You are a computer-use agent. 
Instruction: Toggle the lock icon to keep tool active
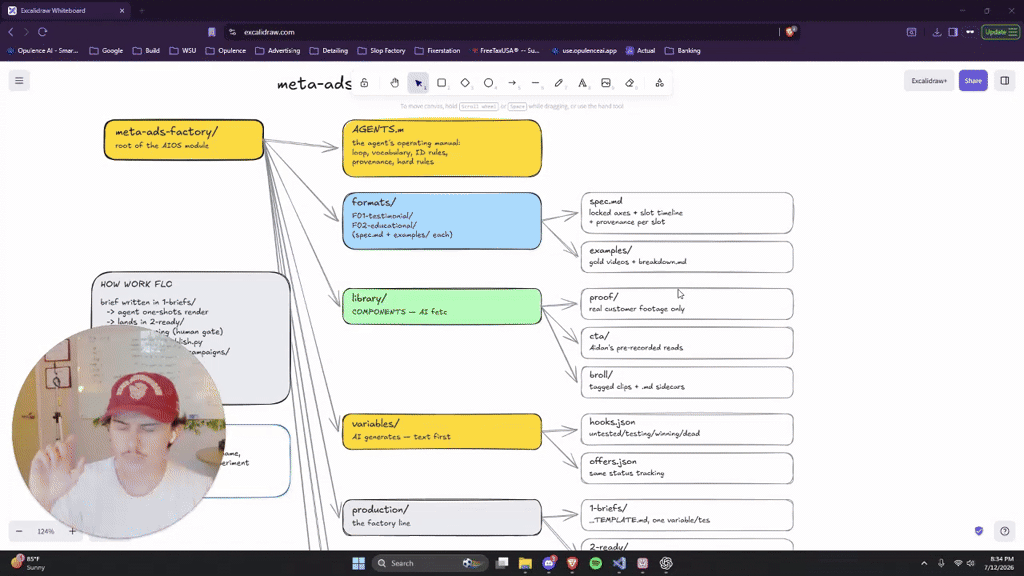tap(364, 83)
